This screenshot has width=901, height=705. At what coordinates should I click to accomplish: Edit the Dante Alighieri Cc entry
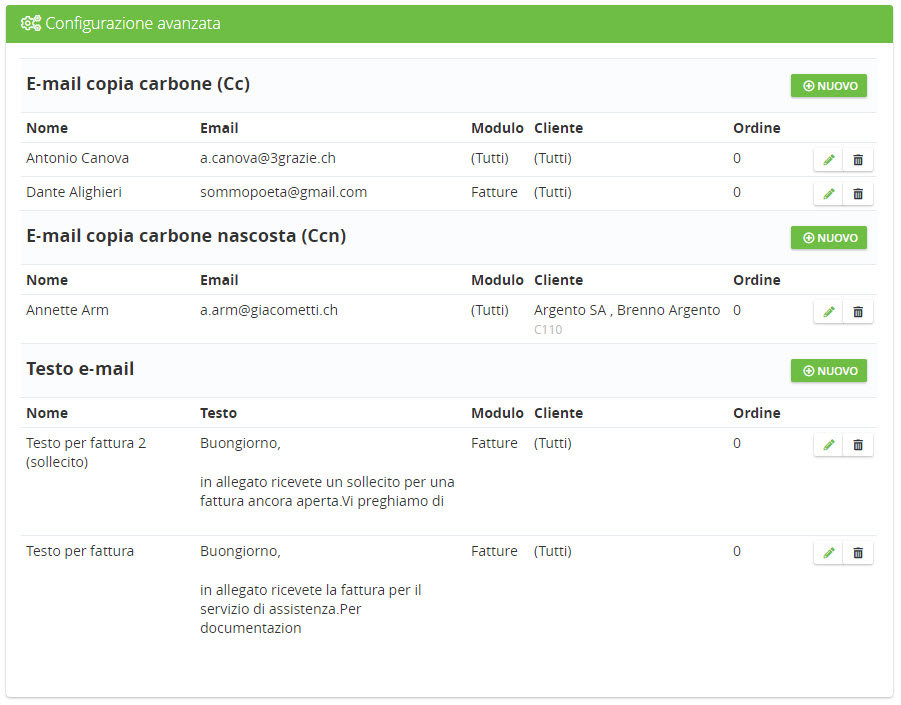pyautogui.click(x=828, y=194)
